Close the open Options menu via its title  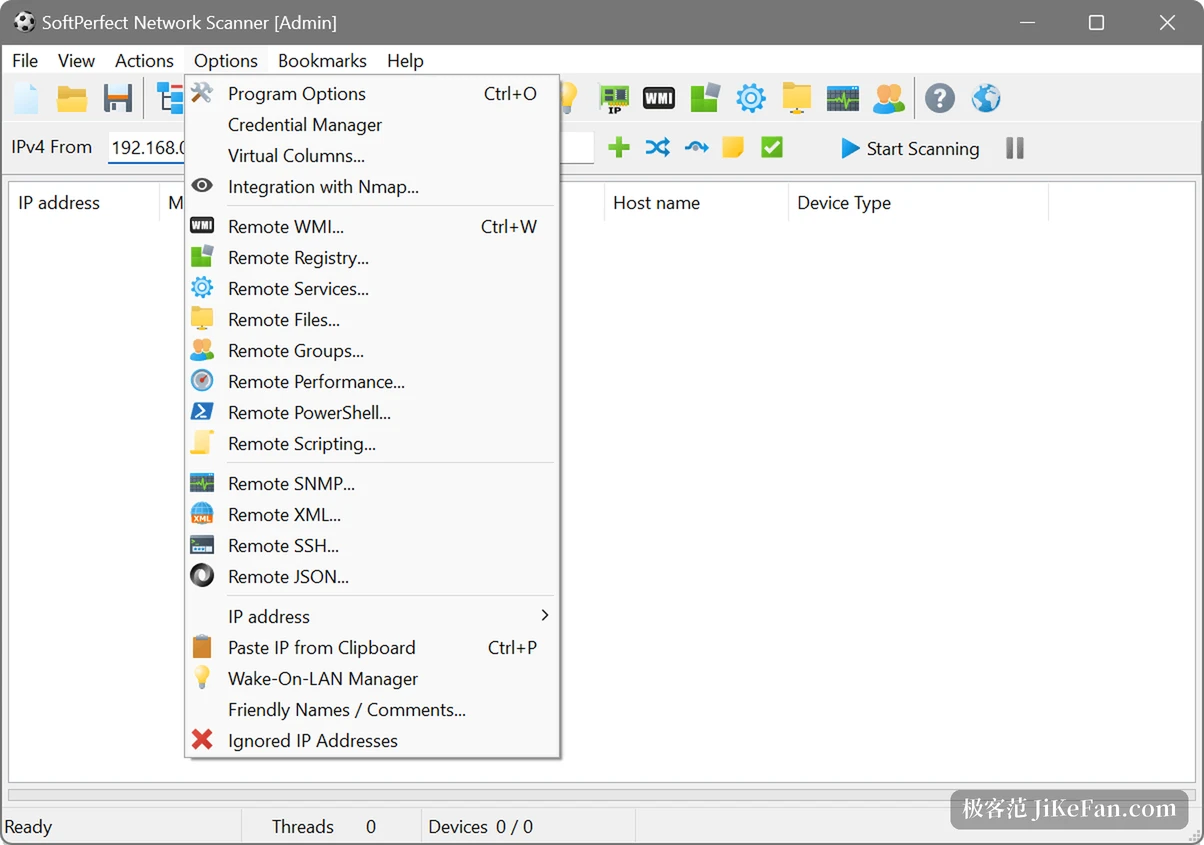[x=226, y=61]
